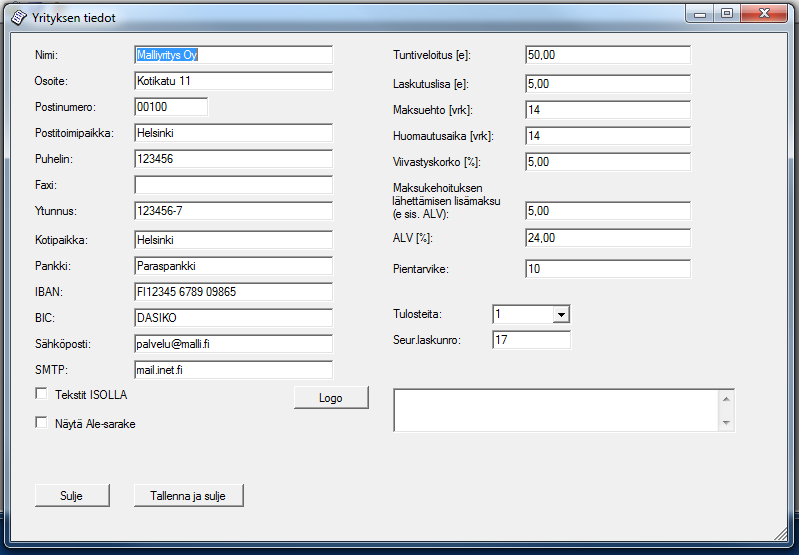Enable the Tekstit ISOLLA checkbox

41,393
